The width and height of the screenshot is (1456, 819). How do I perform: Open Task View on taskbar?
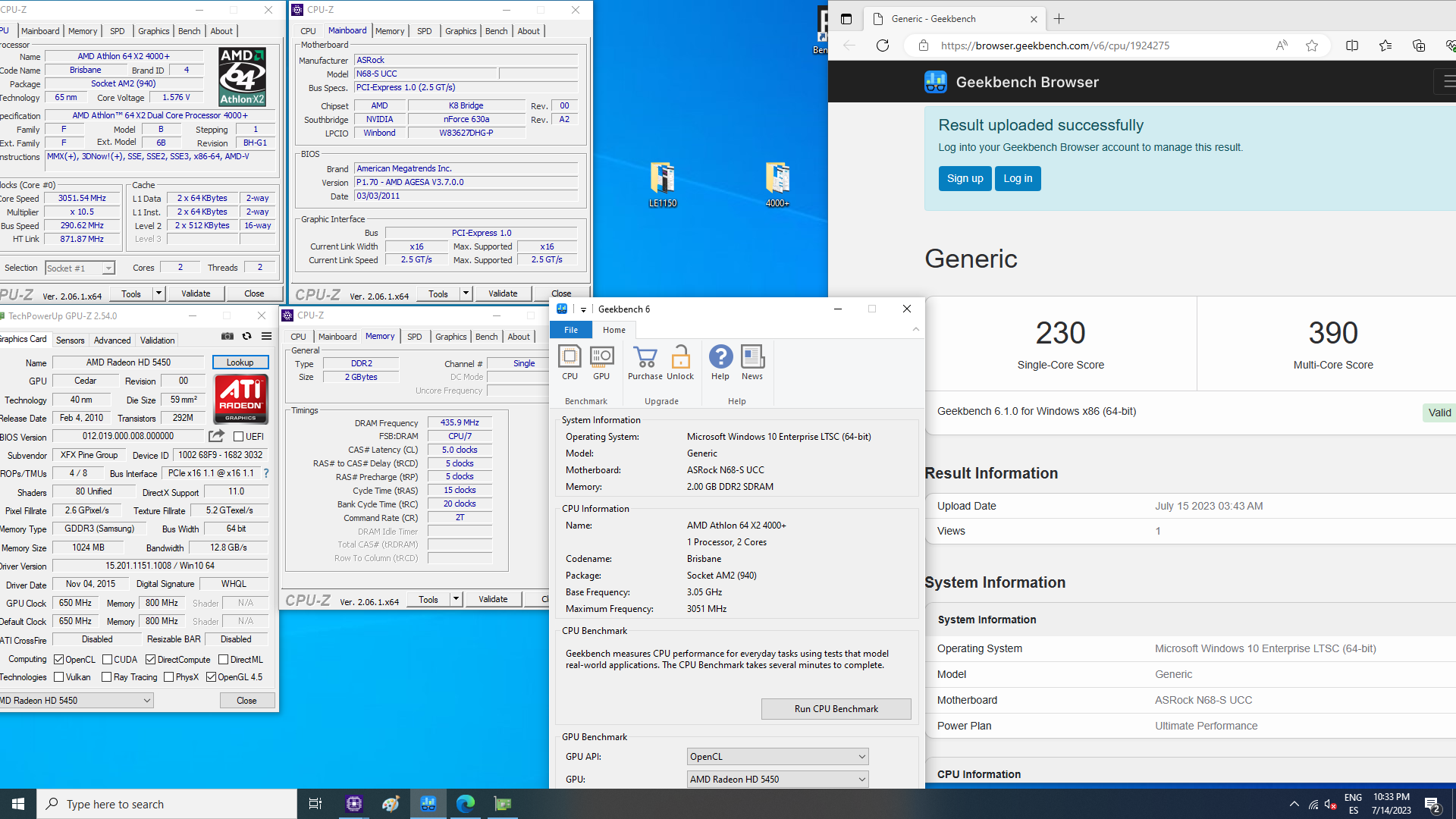(x=315, y=804)
